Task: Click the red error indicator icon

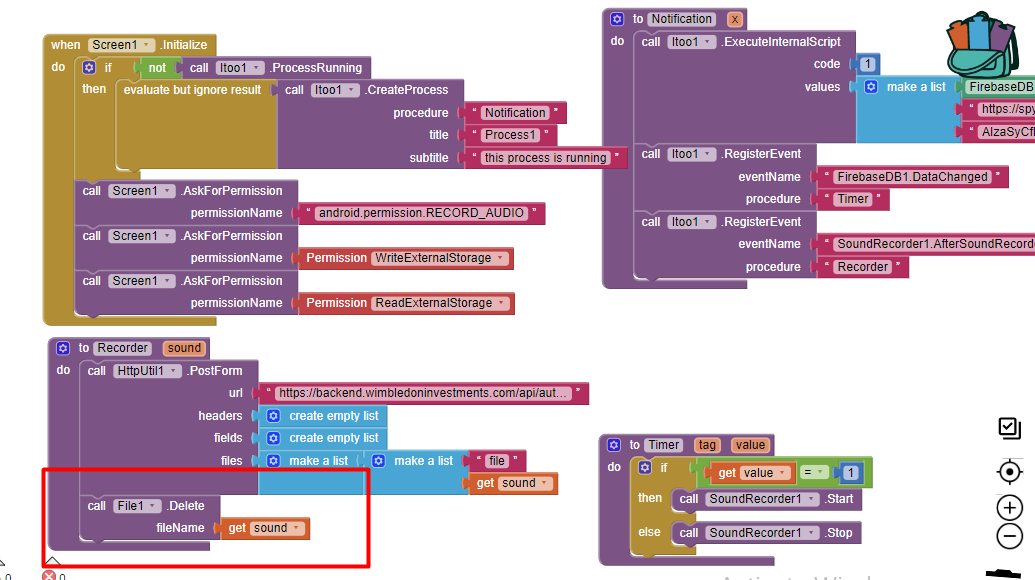Action: coord(49,576)
